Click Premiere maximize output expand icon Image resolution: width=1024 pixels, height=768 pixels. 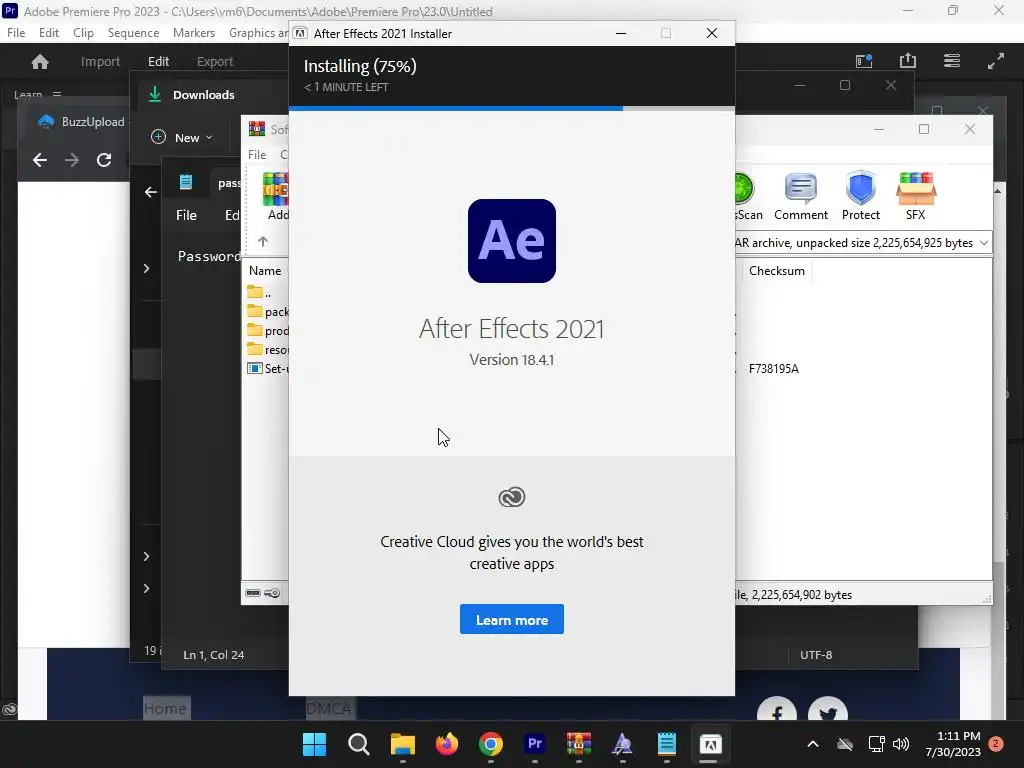tap(995, 61)
